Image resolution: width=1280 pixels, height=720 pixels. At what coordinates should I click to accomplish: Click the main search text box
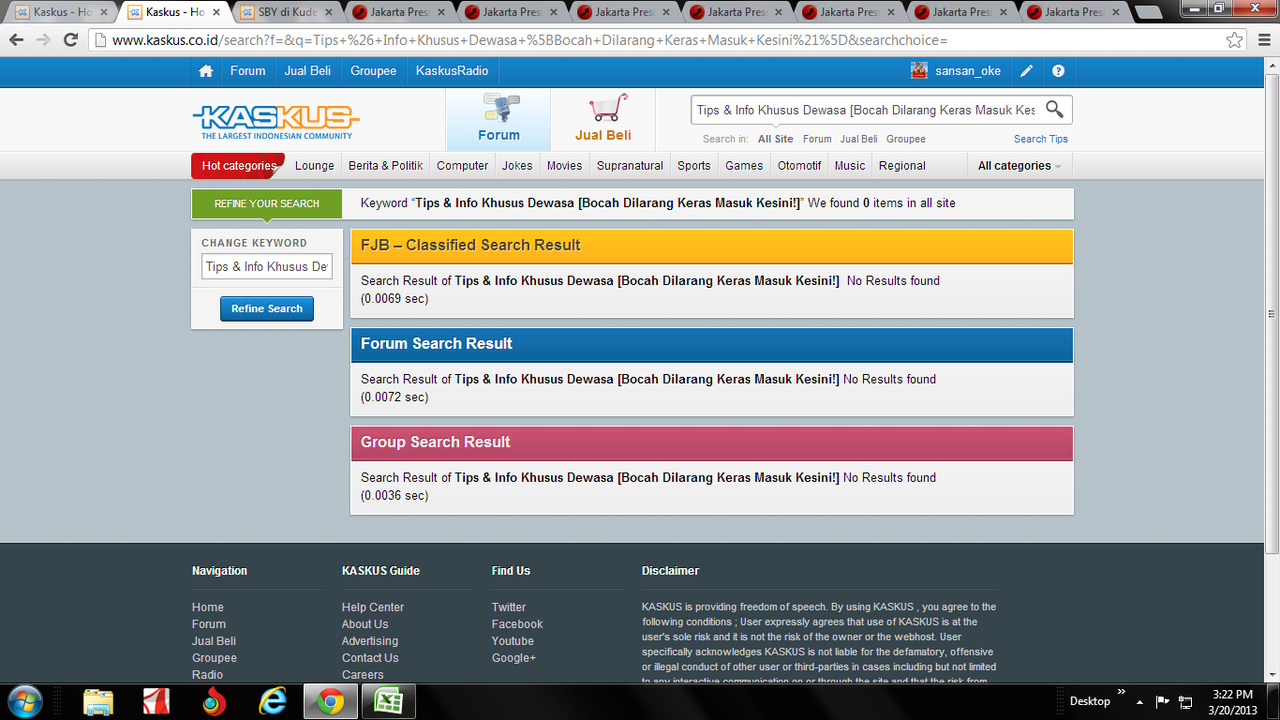click(866, 110)
